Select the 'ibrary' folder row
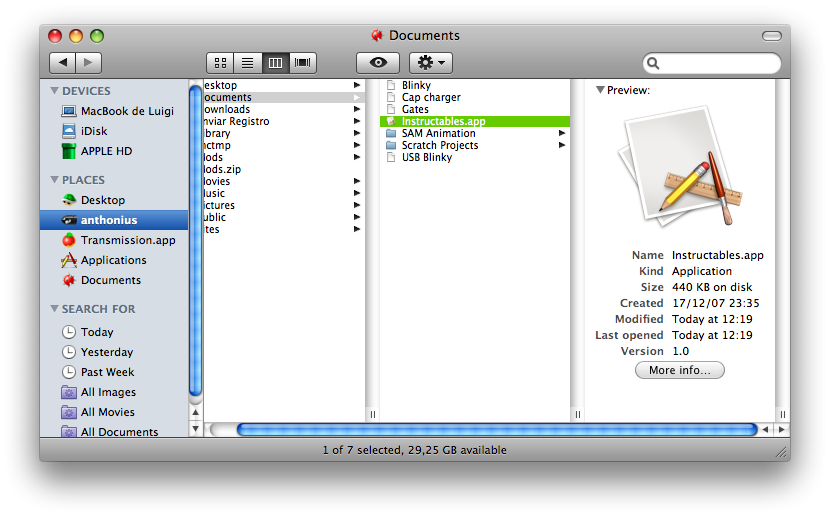This screenshot has height=516, width=830. (284, 133)
